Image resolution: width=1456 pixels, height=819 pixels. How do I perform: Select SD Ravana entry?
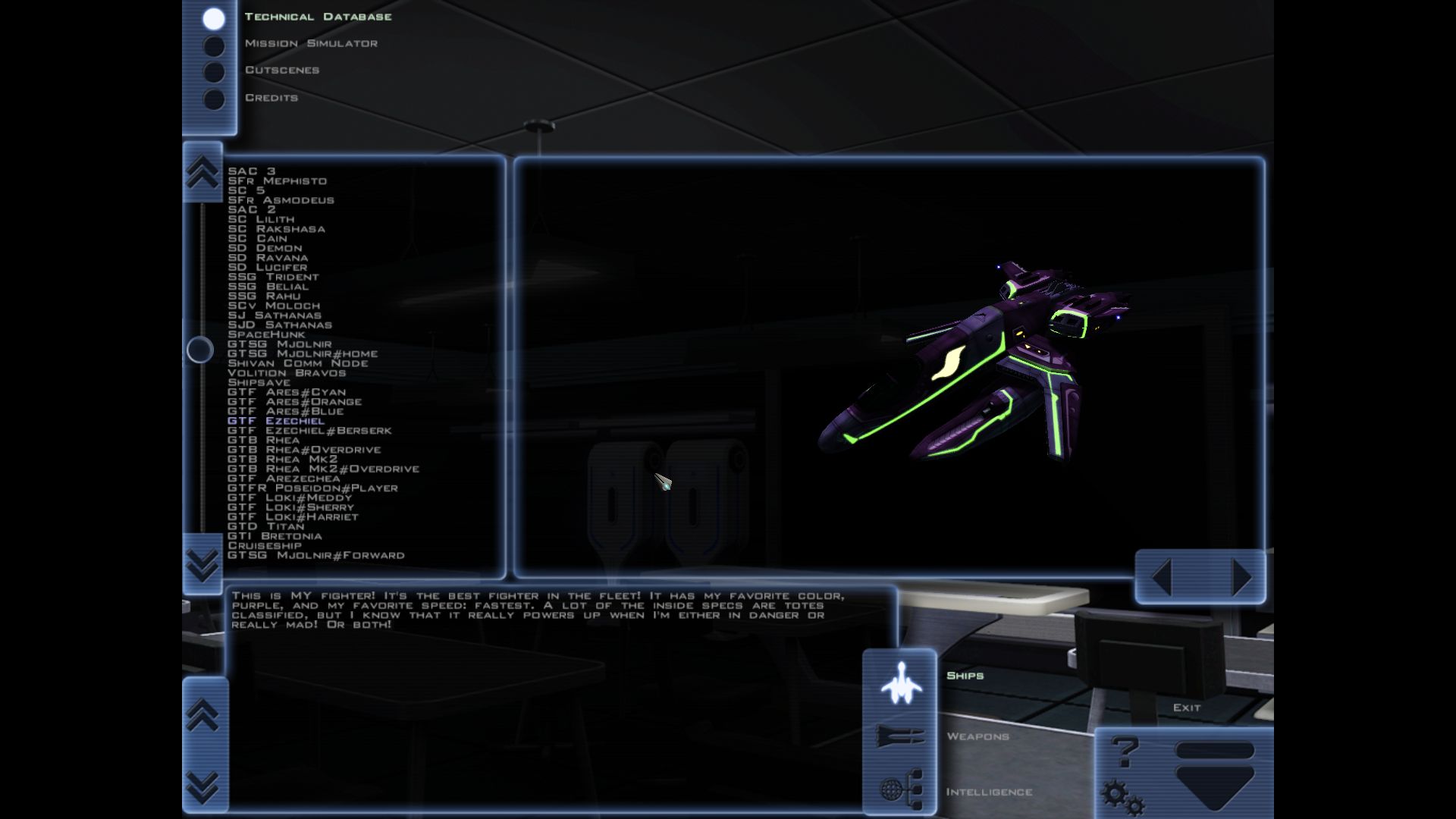pos(268,258)
